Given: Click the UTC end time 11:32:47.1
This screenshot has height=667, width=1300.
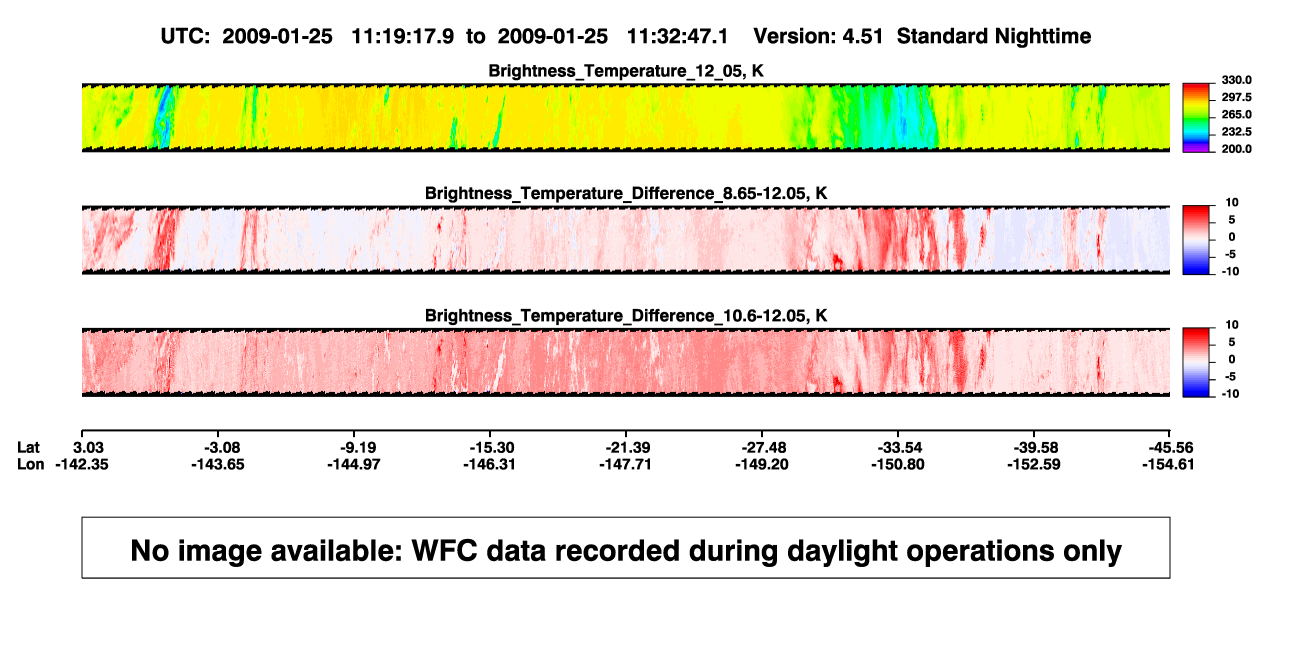Looking at the screenshot, I should coord(679,36).
